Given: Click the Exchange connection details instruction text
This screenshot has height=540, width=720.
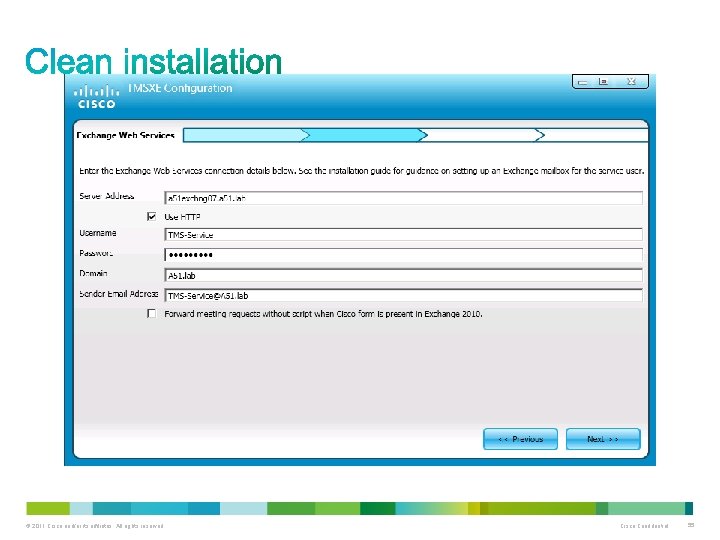Looking at the screenshot, I should coord(361,171).
